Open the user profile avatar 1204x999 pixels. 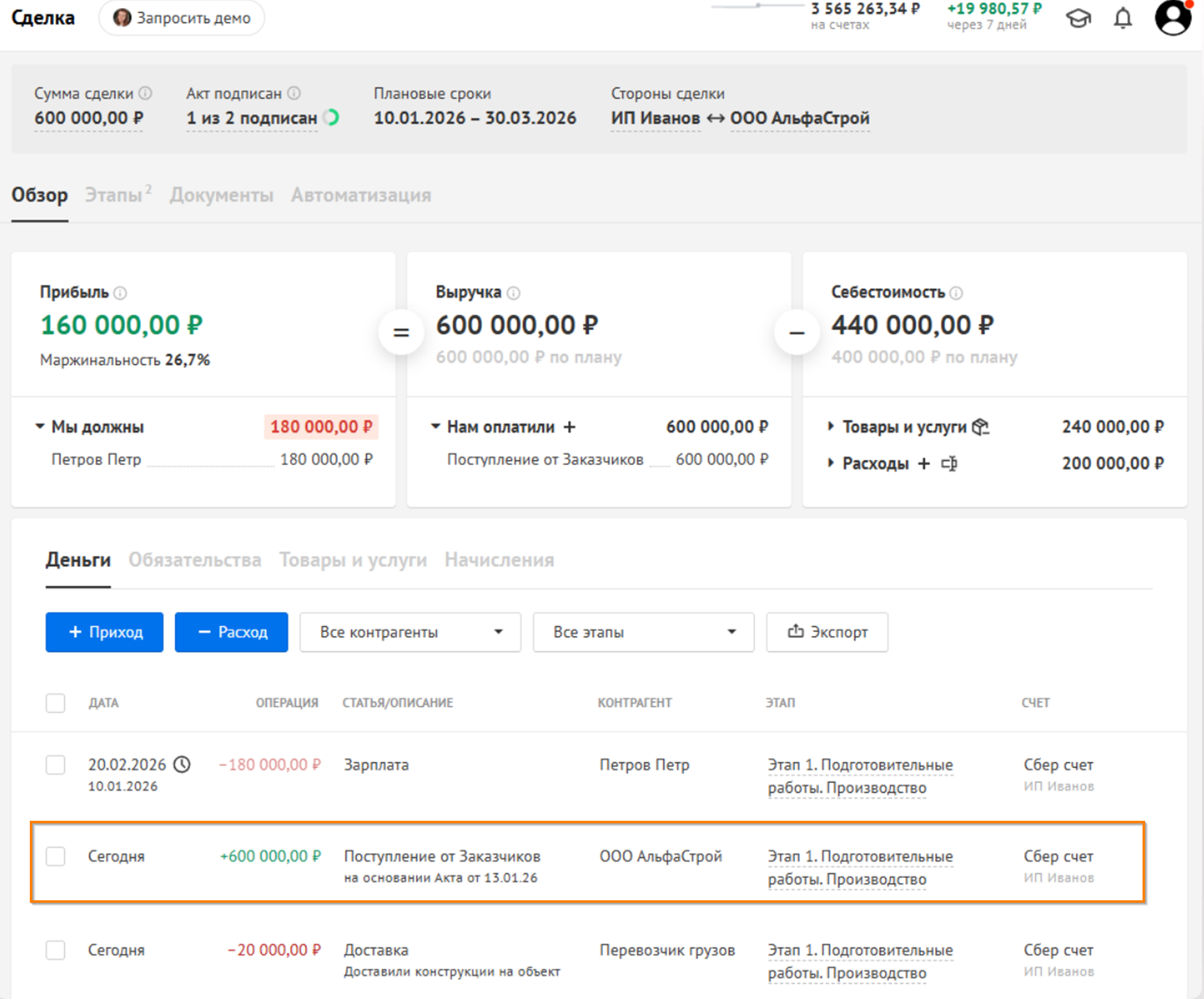click(1172, 17)
